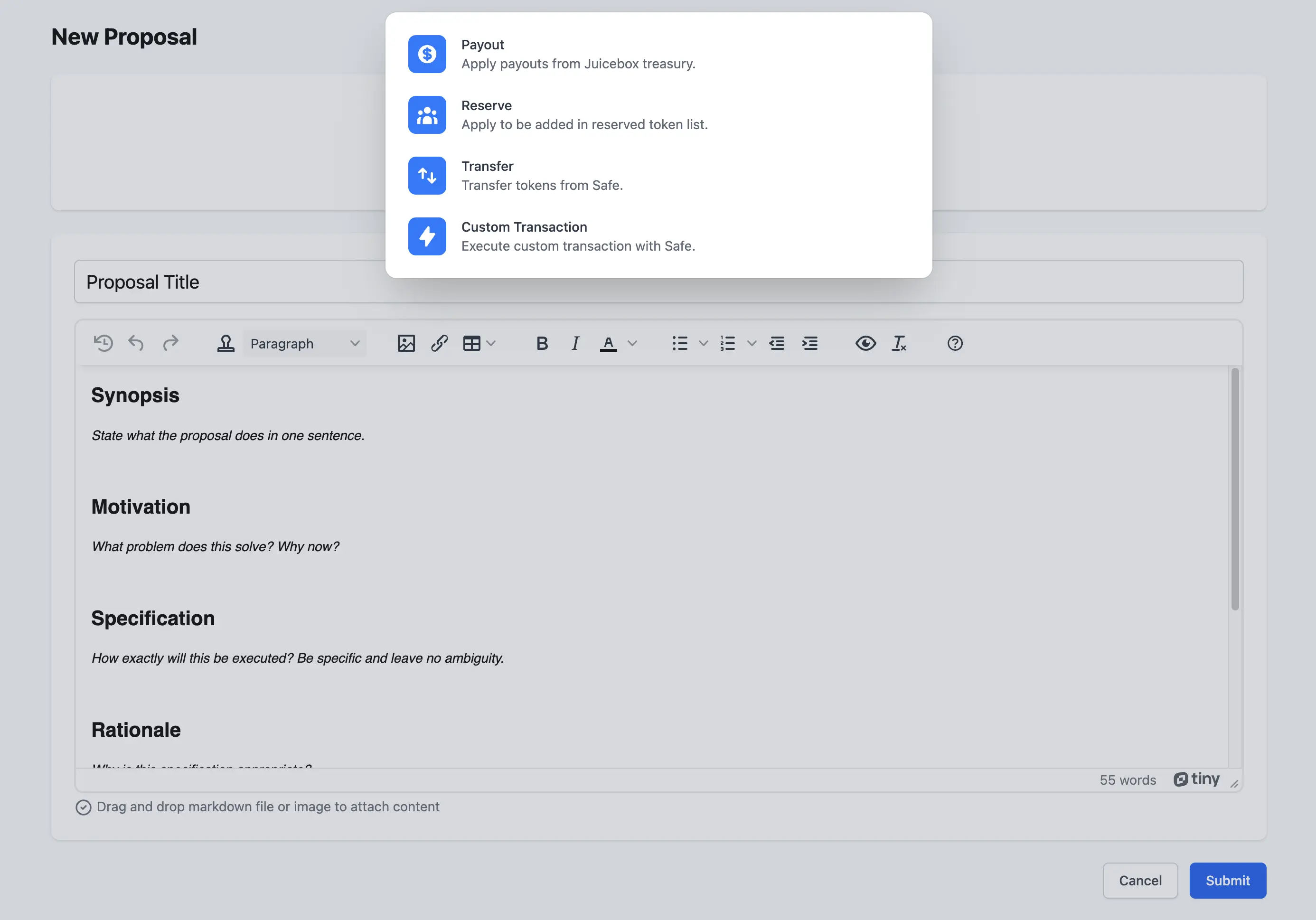Insert an image via toolbar icon
The image size is (1316, 920).
coord(406,343)
